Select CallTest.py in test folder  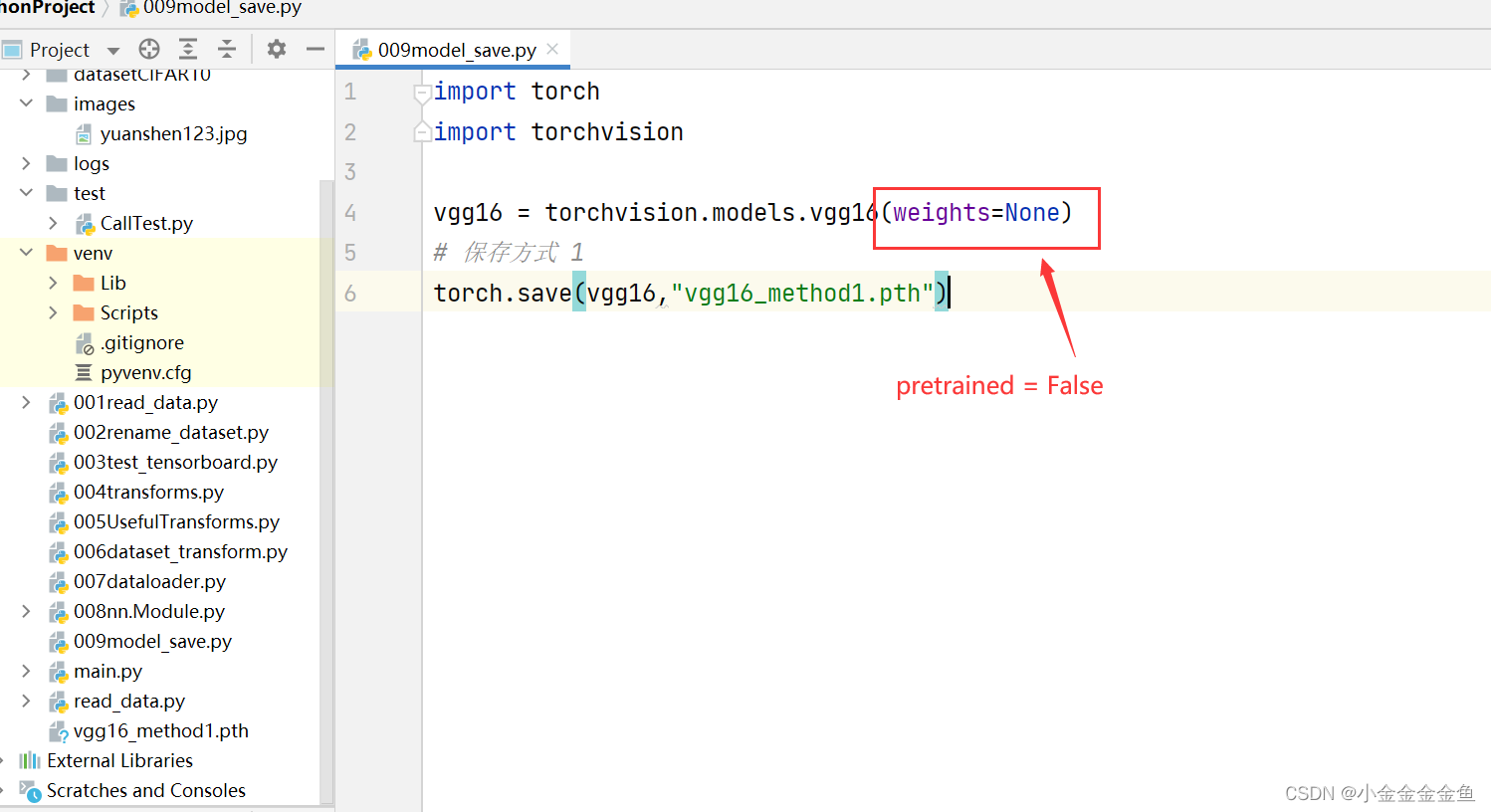tap(146, 223)
